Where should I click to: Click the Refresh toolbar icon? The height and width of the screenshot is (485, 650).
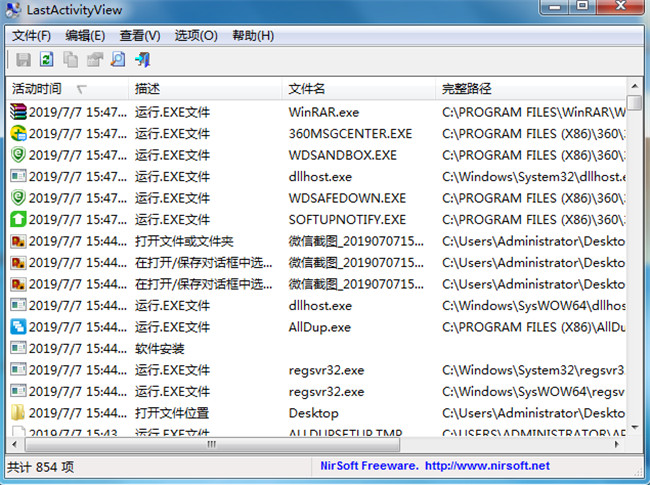(x=46, y=60)
